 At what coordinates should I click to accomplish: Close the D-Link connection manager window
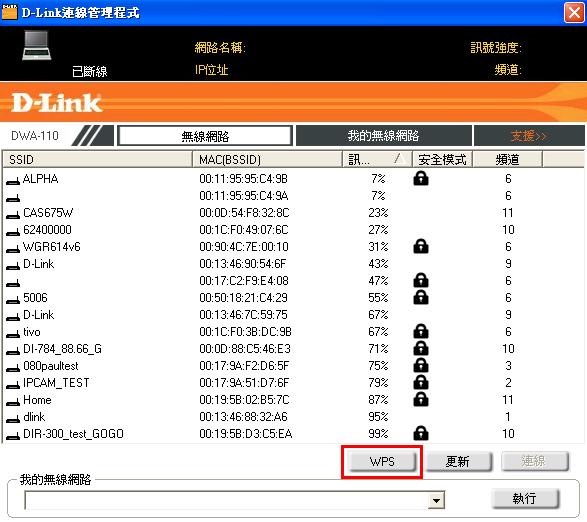point(574,12)
